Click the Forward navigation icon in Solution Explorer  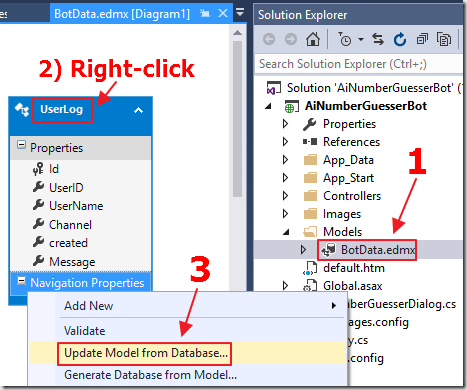[x=291, y=39]
